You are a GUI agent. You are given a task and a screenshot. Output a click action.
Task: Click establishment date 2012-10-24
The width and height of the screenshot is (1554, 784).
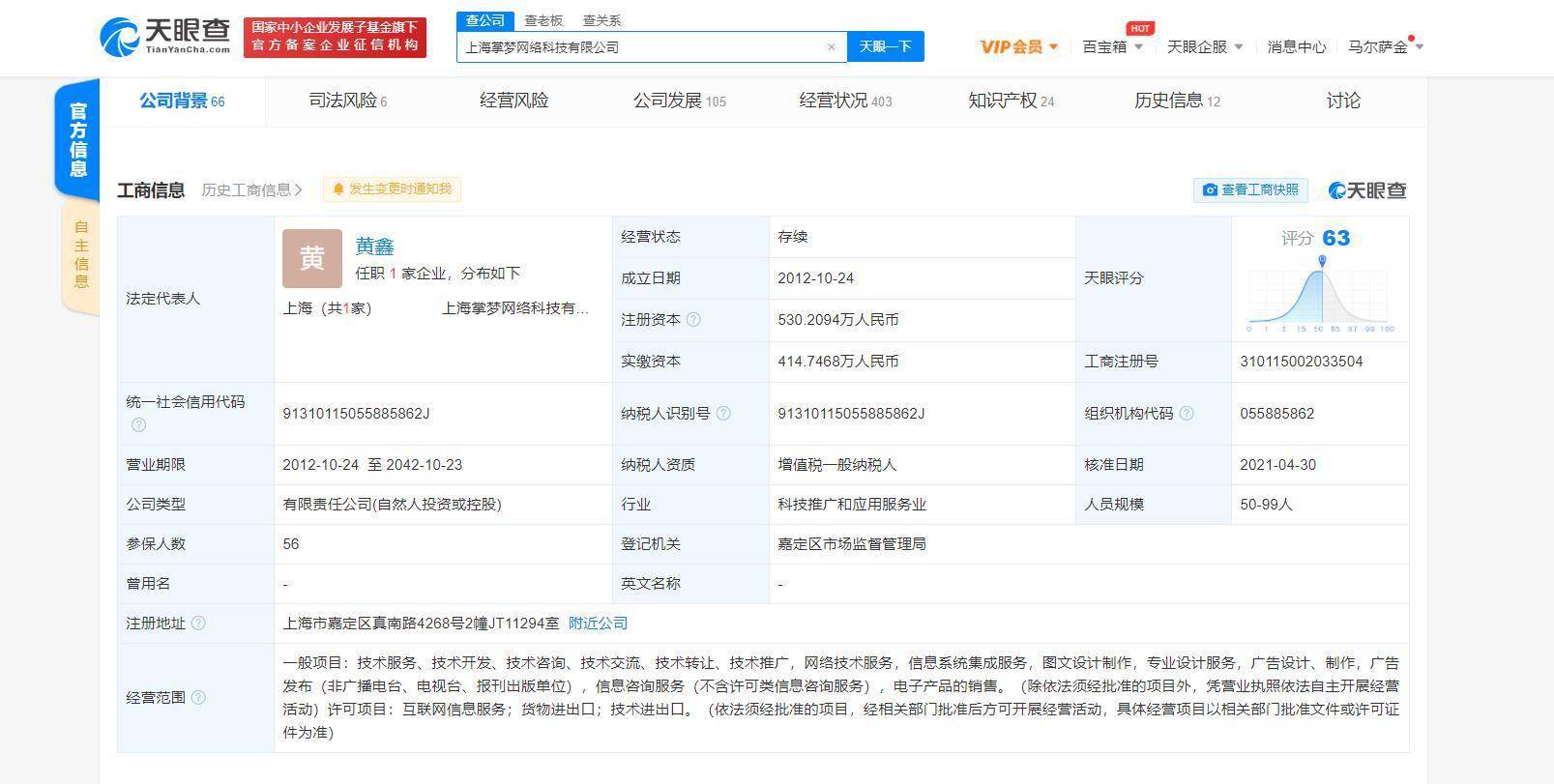click(x=815, y=278)
